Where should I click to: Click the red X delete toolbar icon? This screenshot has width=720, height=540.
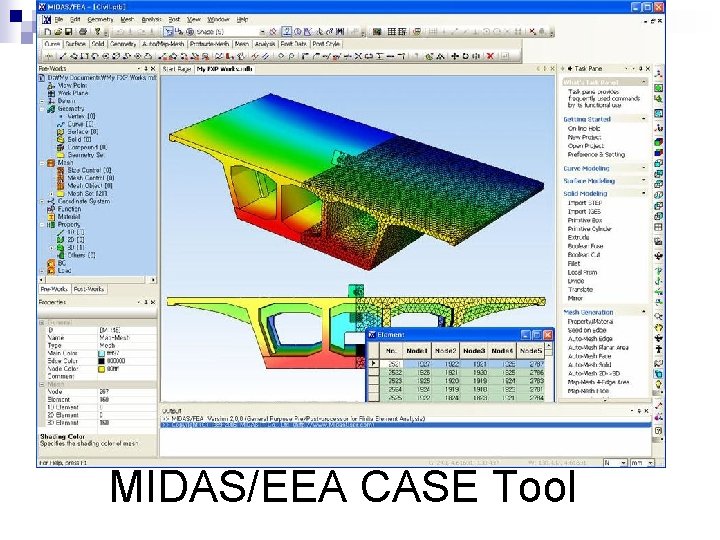point(532,32)
